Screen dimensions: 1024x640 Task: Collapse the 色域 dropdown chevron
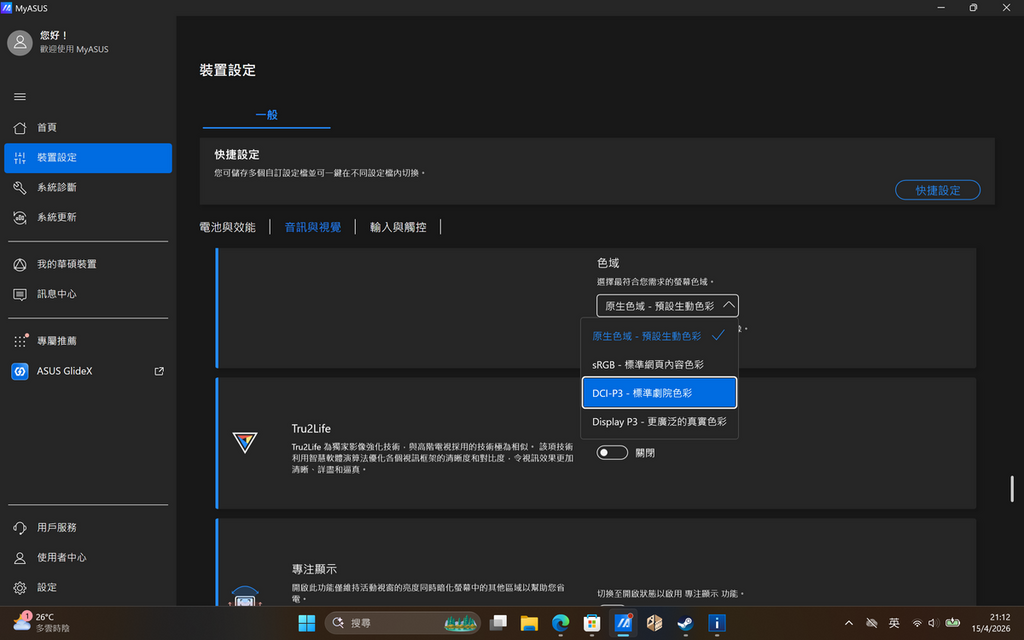[x=727, y=306]
